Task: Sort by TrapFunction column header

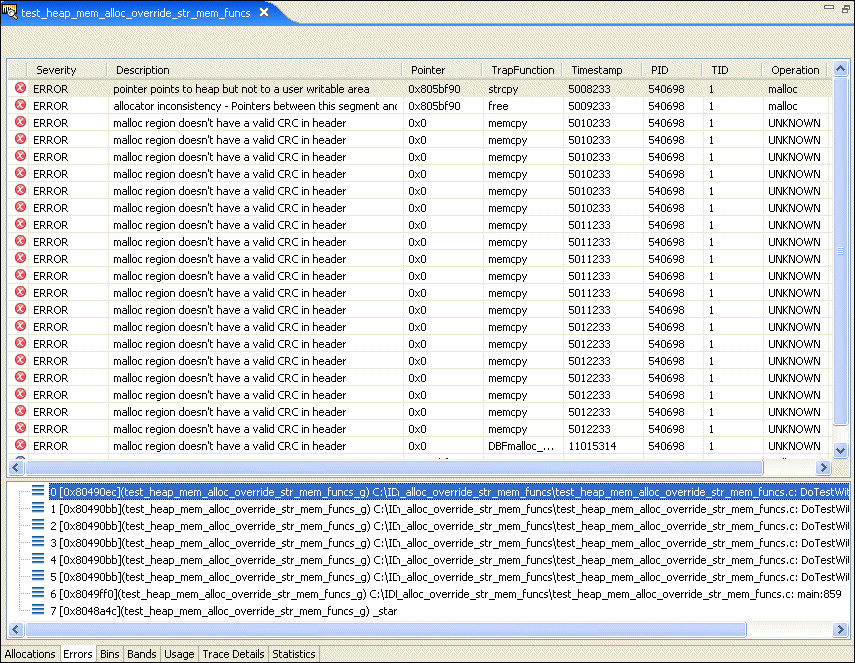Action: [522, 70]
